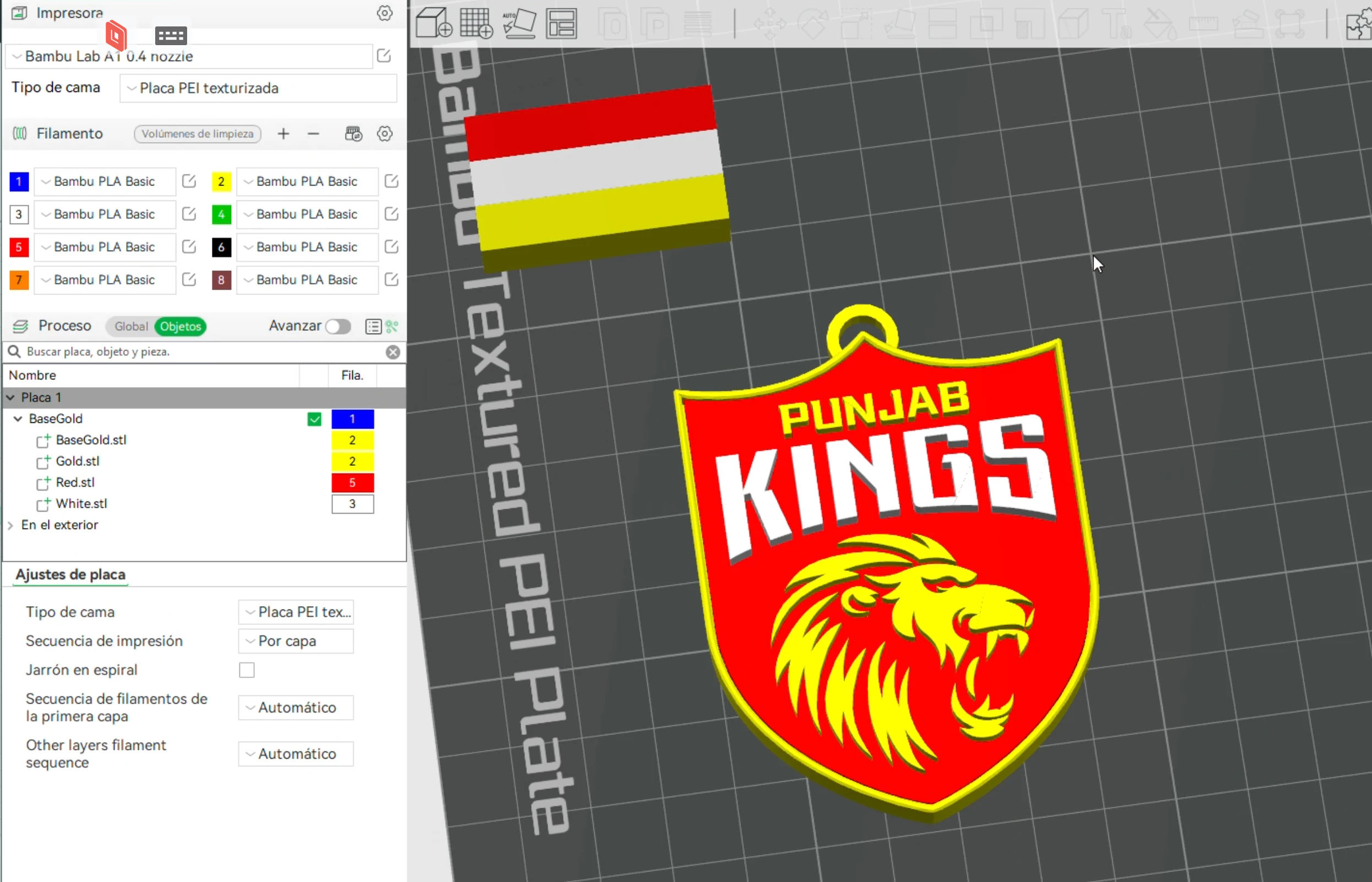This screenshot has width=1372, height=882.
Task: Switch to the Objetos process tab
Action: tap(181, 326)
